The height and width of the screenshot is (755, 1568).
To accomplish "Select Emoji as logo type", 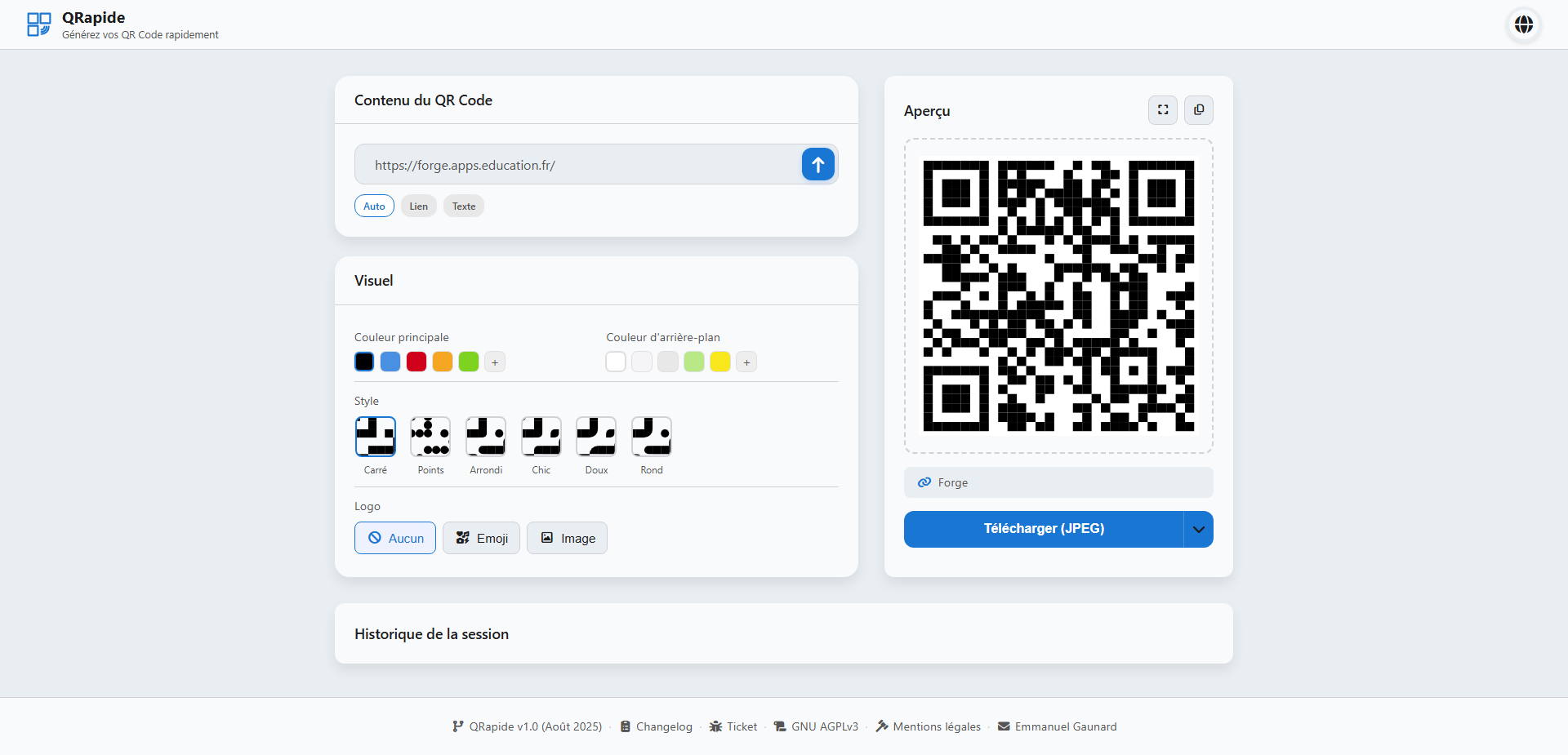I will [481, 538].
